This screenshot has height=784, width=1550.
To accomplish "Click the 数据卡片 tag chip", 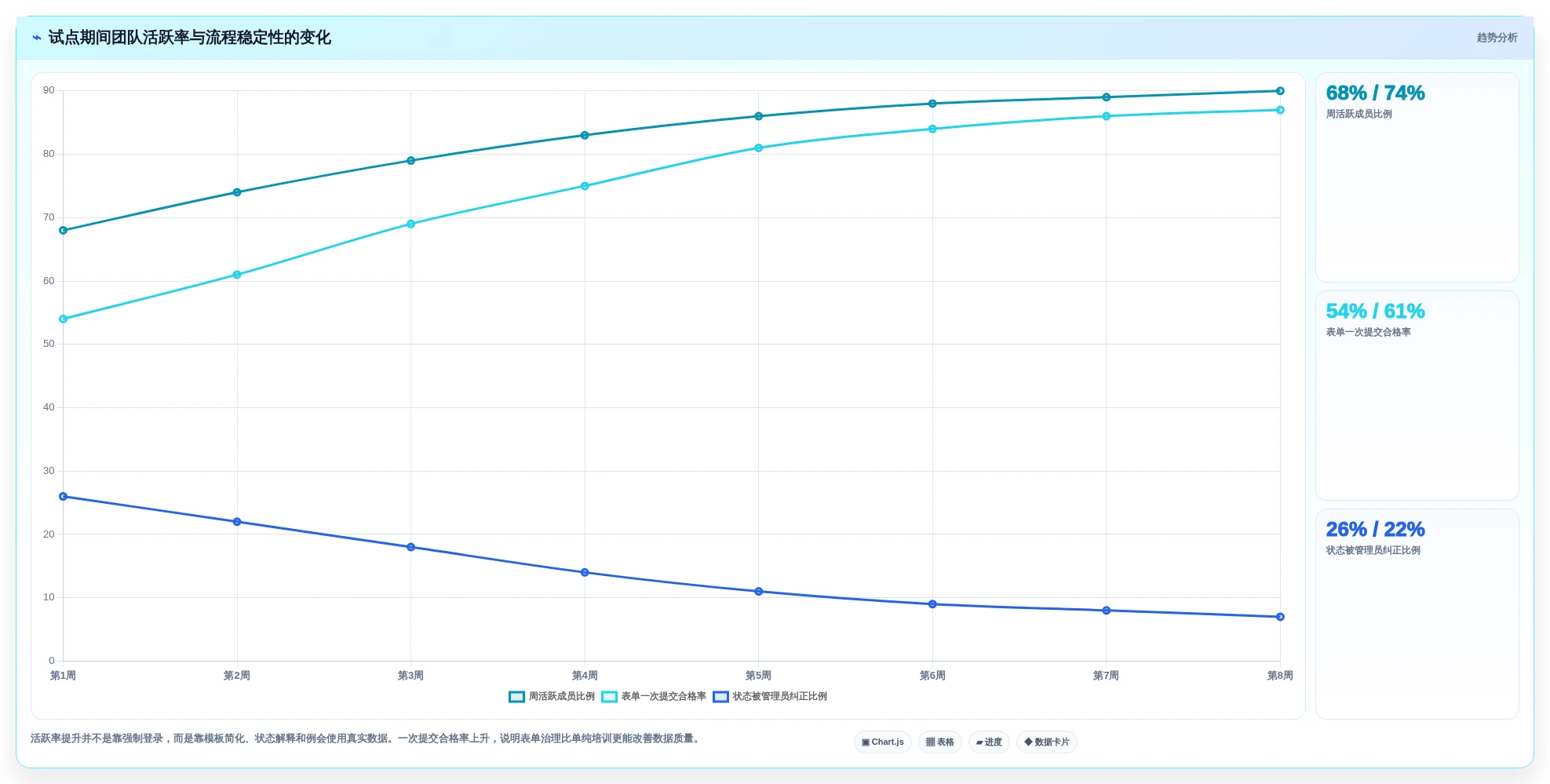I will 1046,742.
